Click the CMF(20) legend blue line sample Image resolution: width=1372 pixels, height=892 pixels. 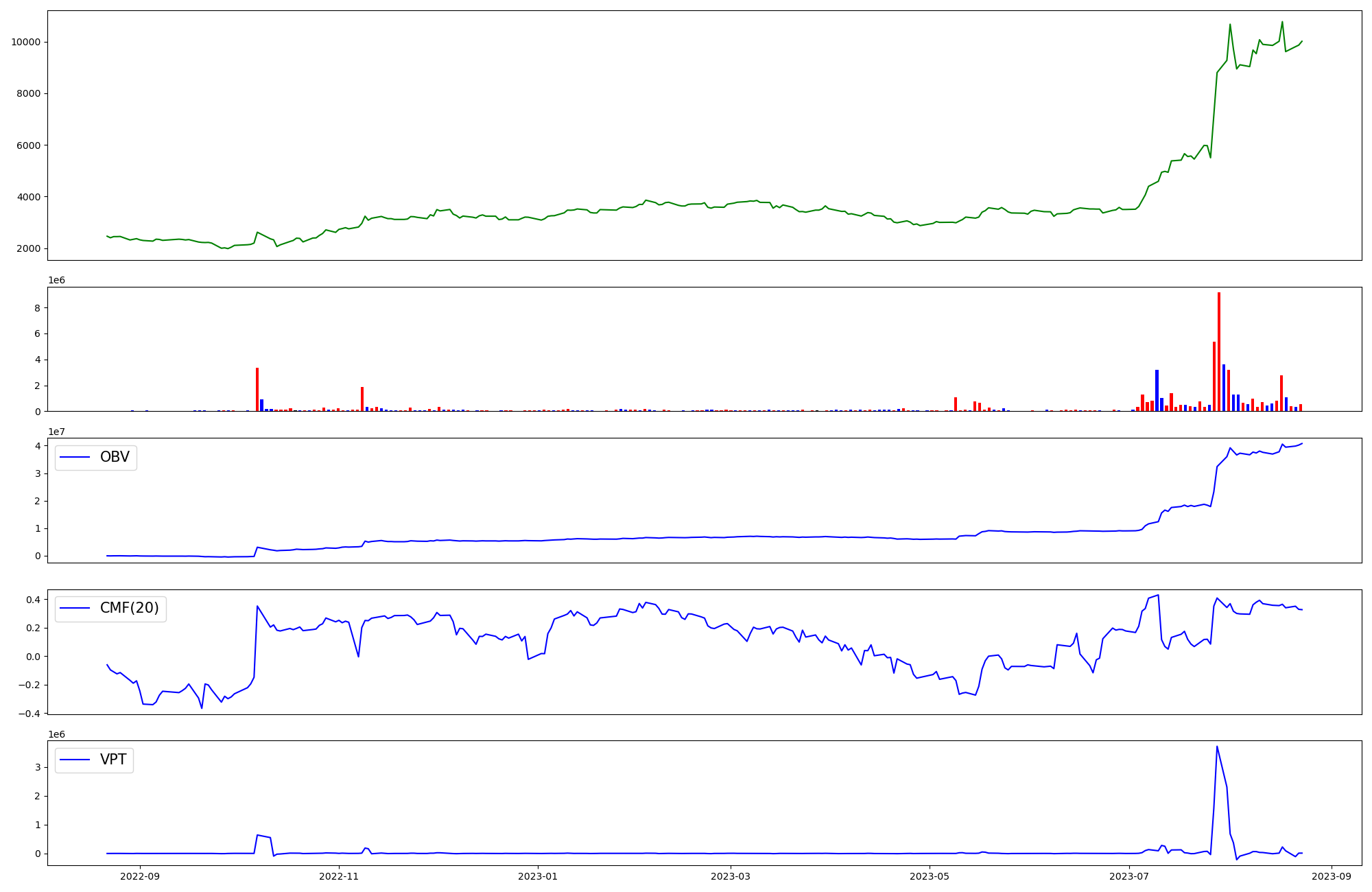pos(75,608)
